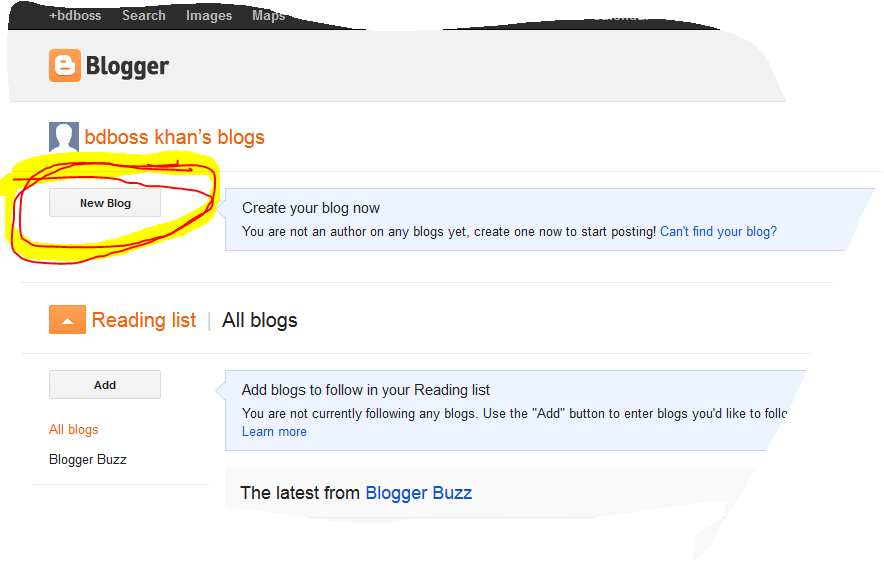The height and width of the screenshot is (561, 884).
Task: Click the Blogger wordmark text in the header
Action: click(x=127, y=67)
